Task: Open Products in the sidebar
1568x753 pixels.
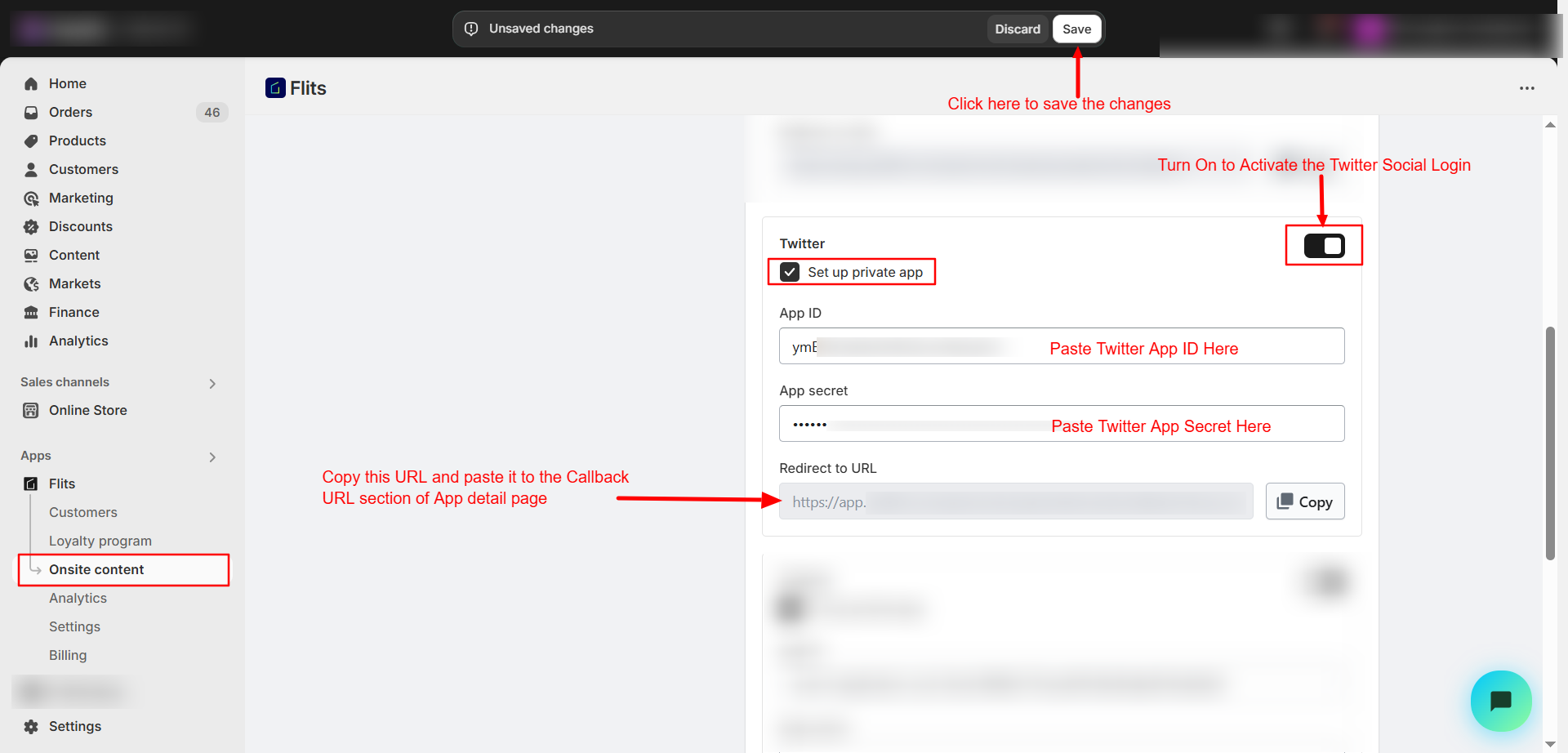Action: click(x=78, y=141)
